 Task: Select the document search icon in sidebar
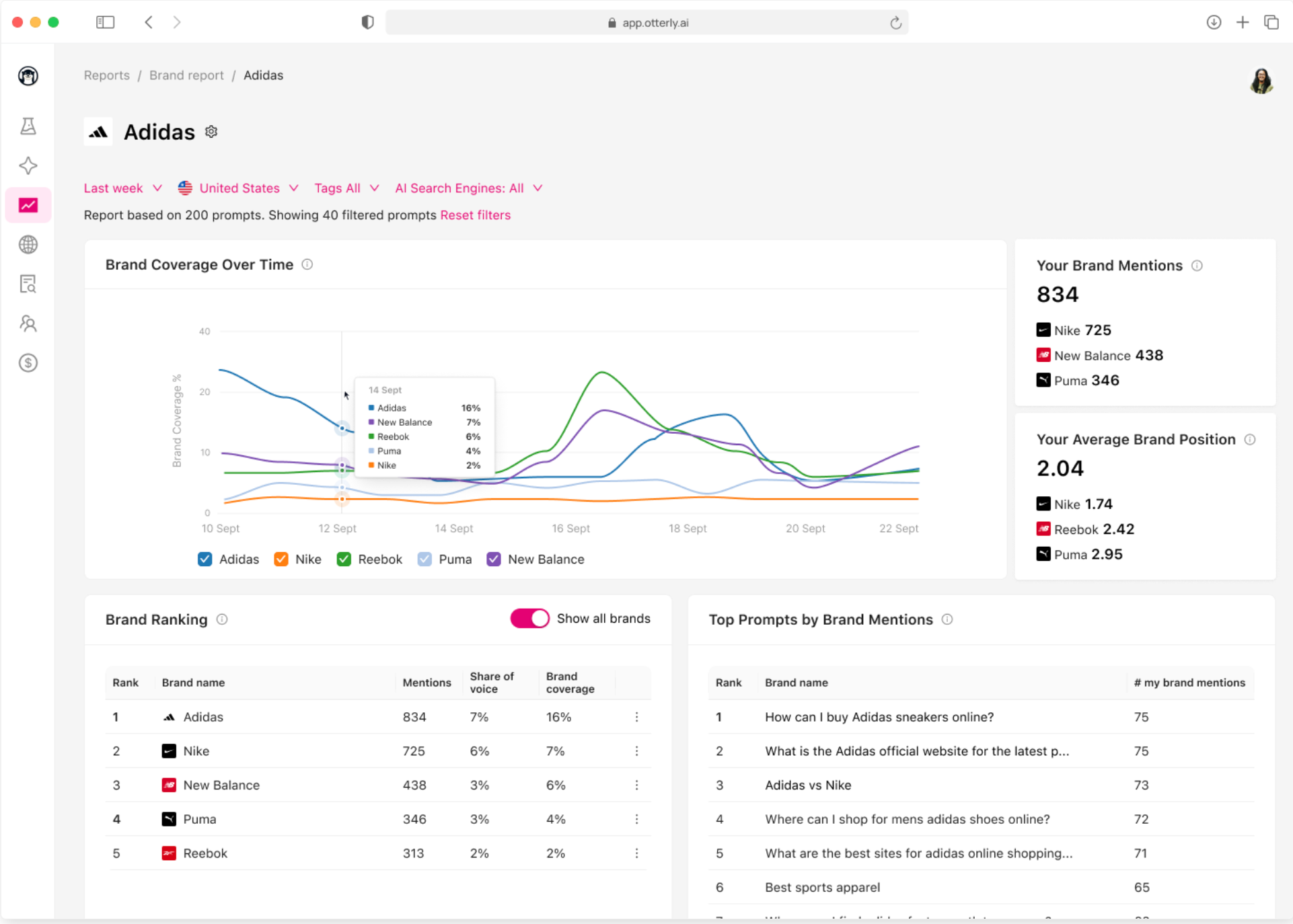(x=28, y=284)
